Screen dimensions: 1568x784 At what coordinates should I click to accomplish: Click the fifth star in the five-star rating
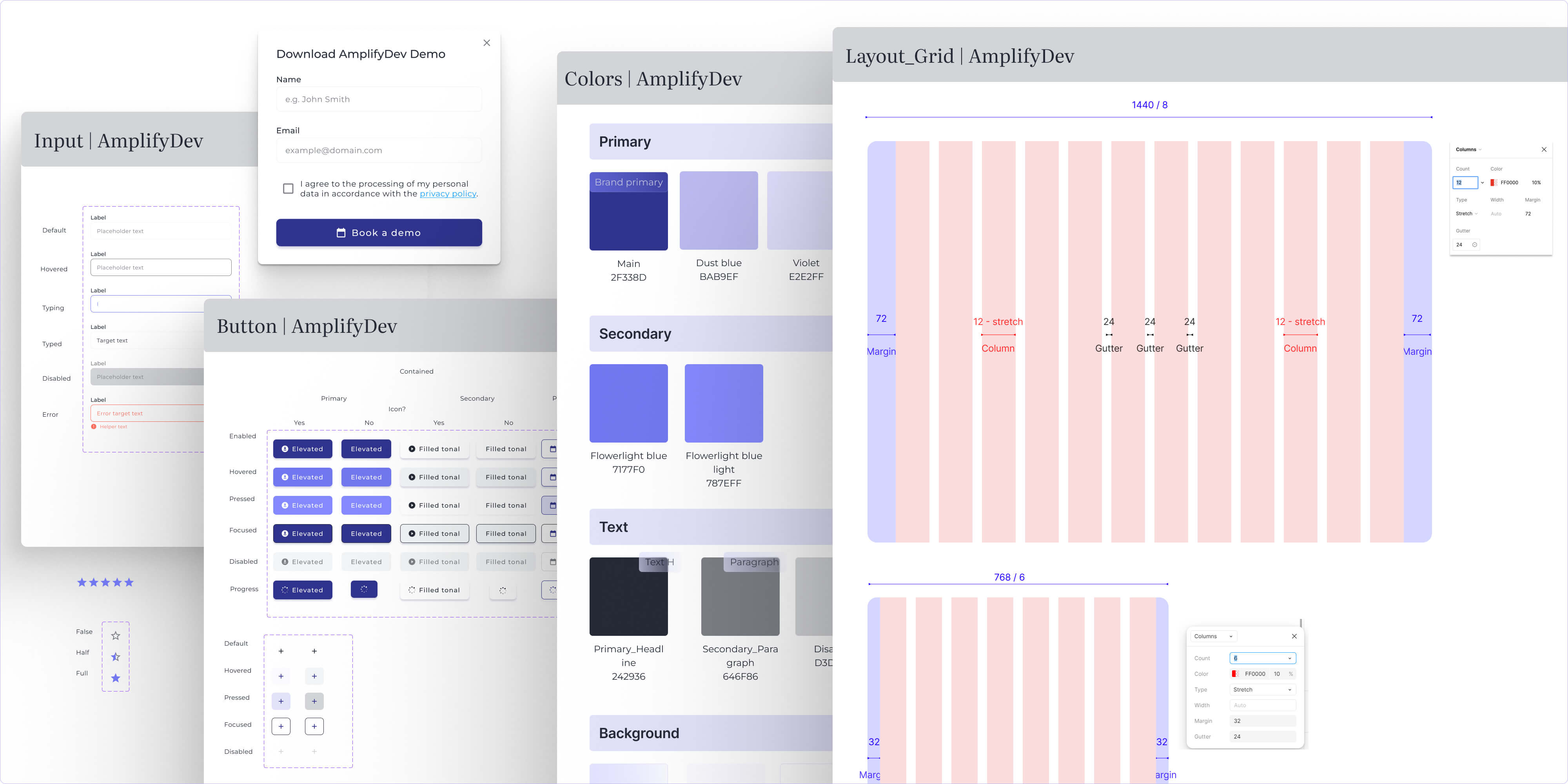(129, 583)
